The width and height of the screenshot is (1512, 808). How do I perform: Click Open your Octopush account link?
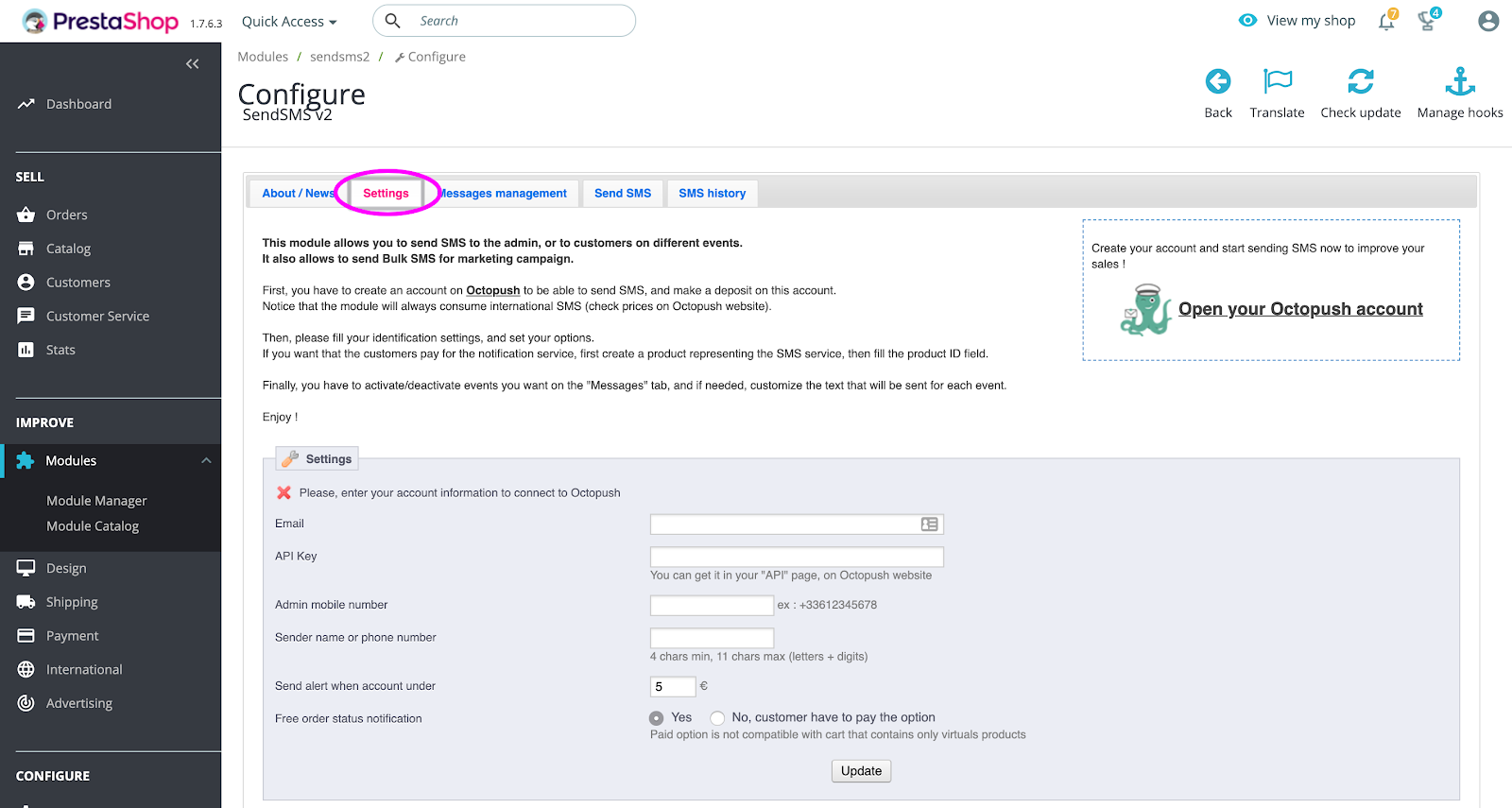[1300, 309]
